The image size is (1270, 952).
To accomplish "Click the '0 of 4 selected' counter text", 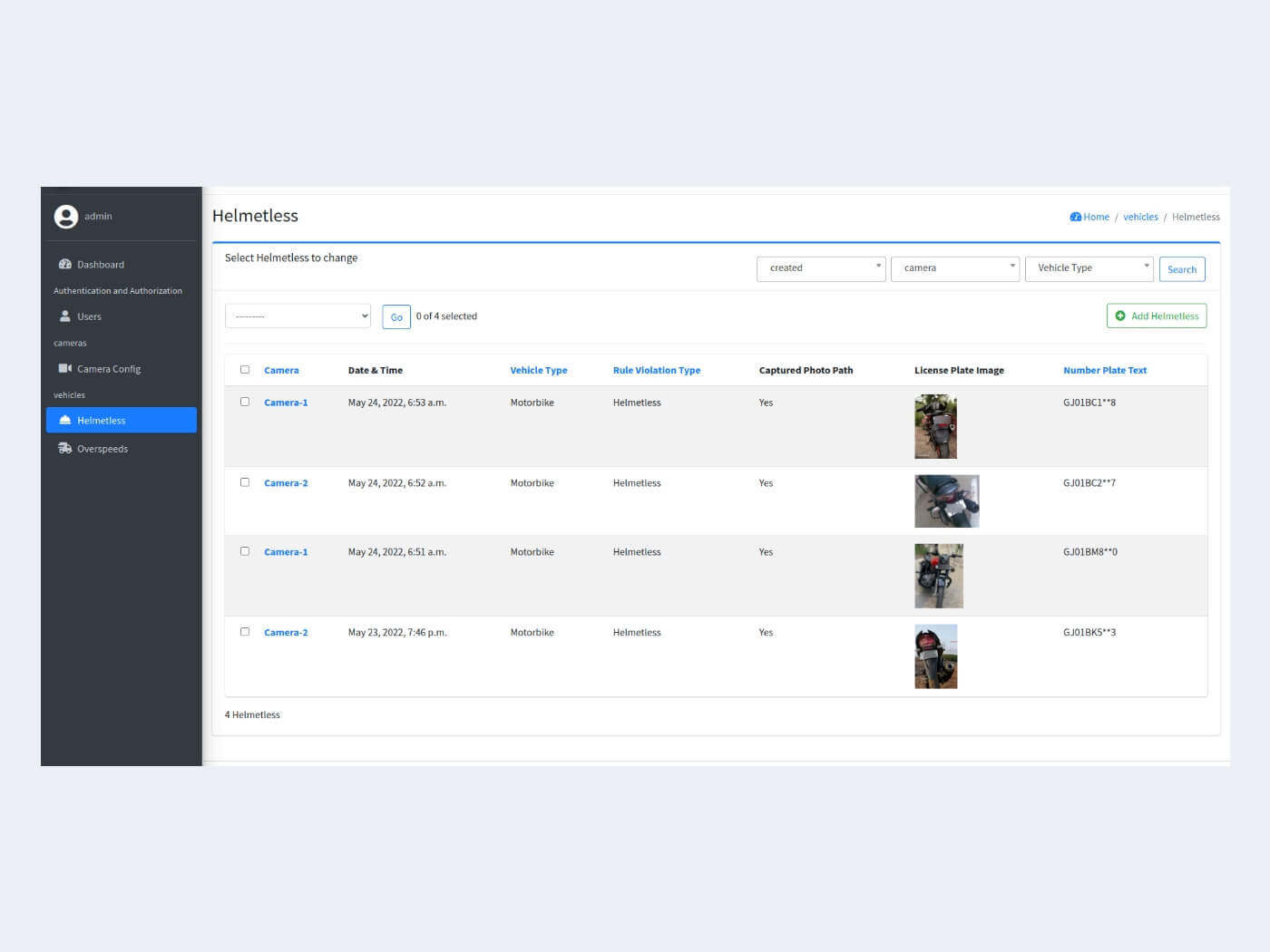I will click(446, 316).
